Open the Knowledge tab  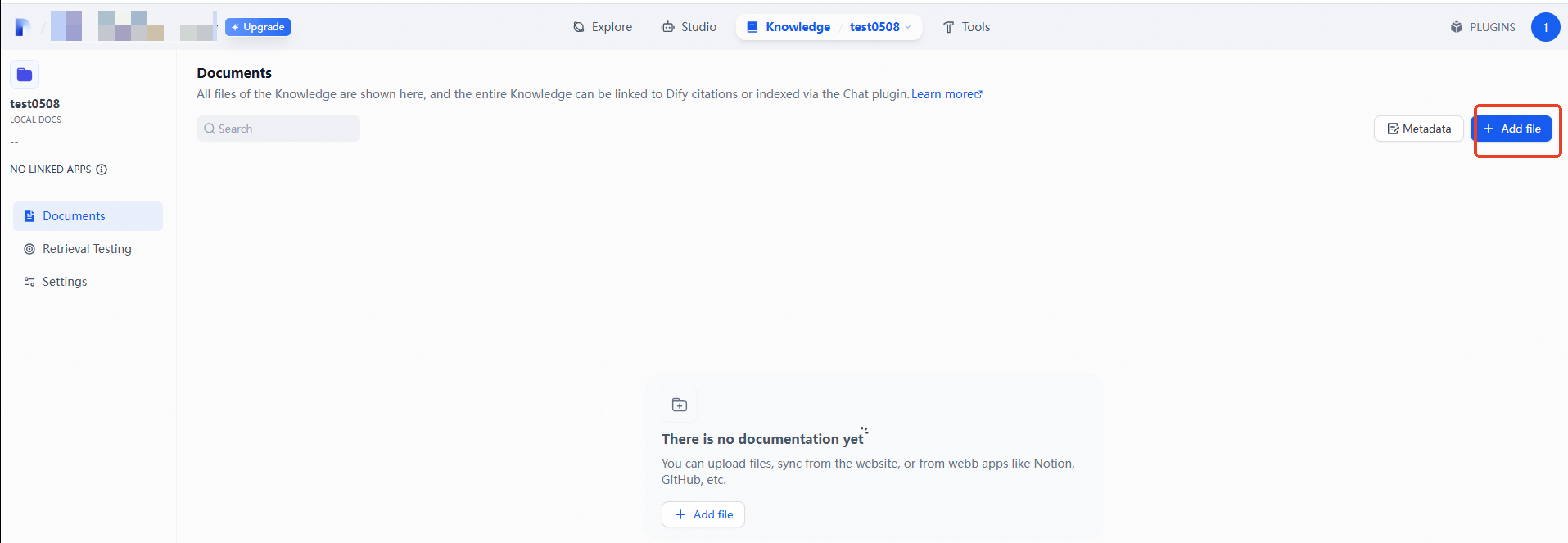789,27
